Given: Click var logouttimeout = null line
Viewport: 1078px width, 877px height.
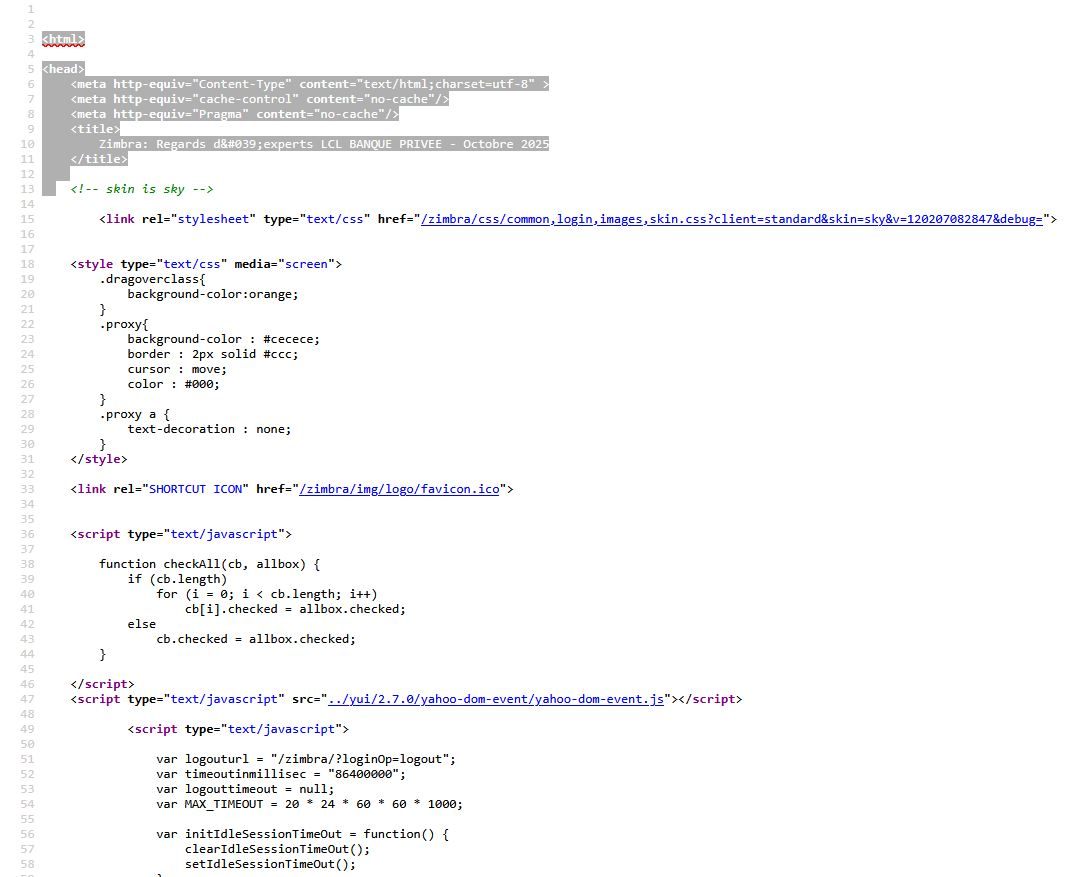Looking at the screenshot, I should [245, 790].
